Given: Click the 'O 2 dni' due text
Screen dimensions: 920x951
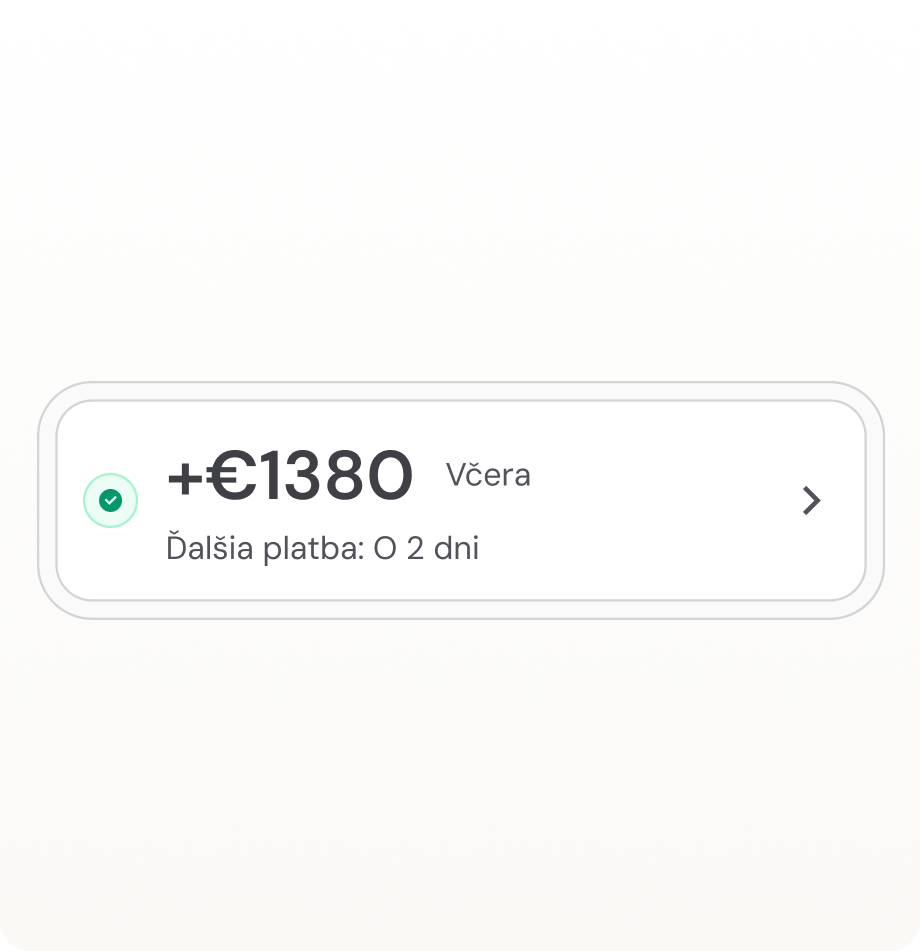Looking at the screenshot, I should (426, 549).
